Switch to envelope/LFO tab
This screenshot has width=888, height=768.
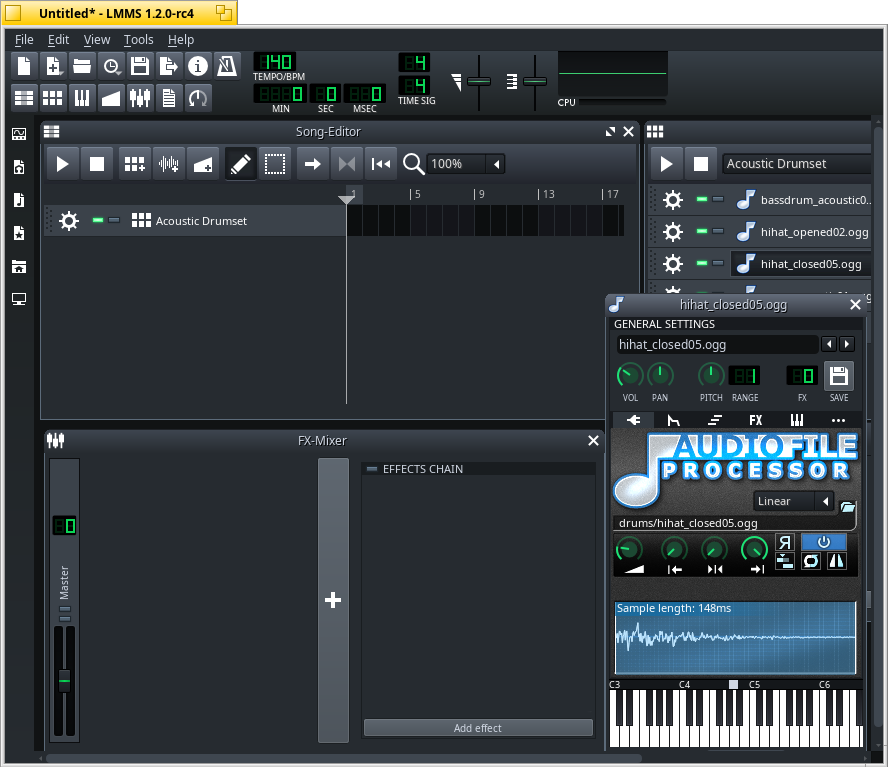[674, 420]
